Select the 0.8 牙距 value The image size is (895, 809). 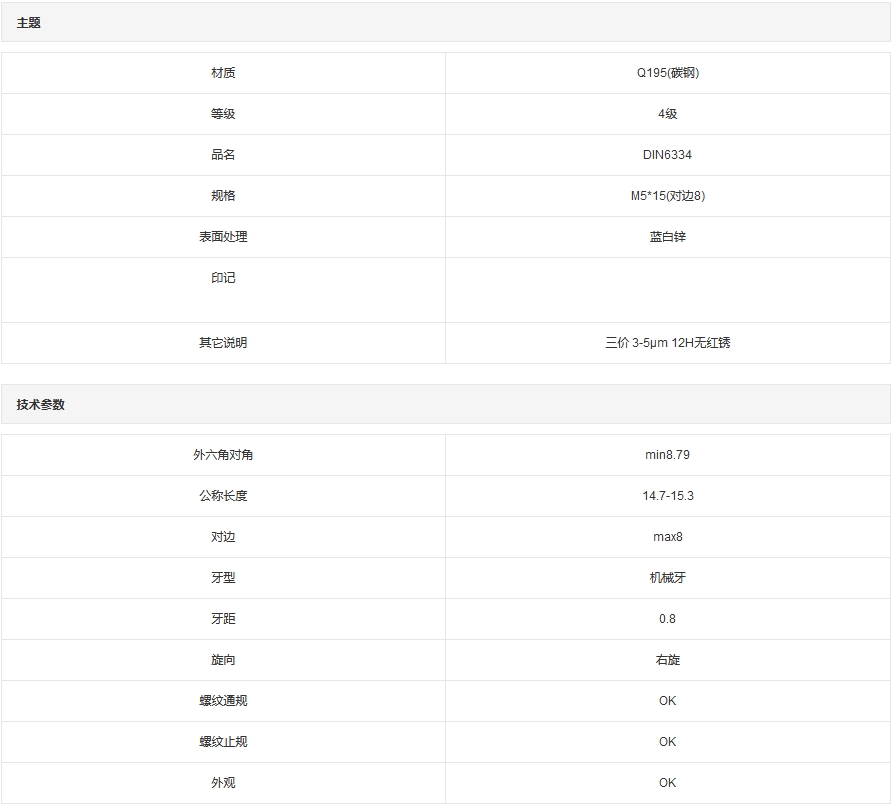click(667, 619)
